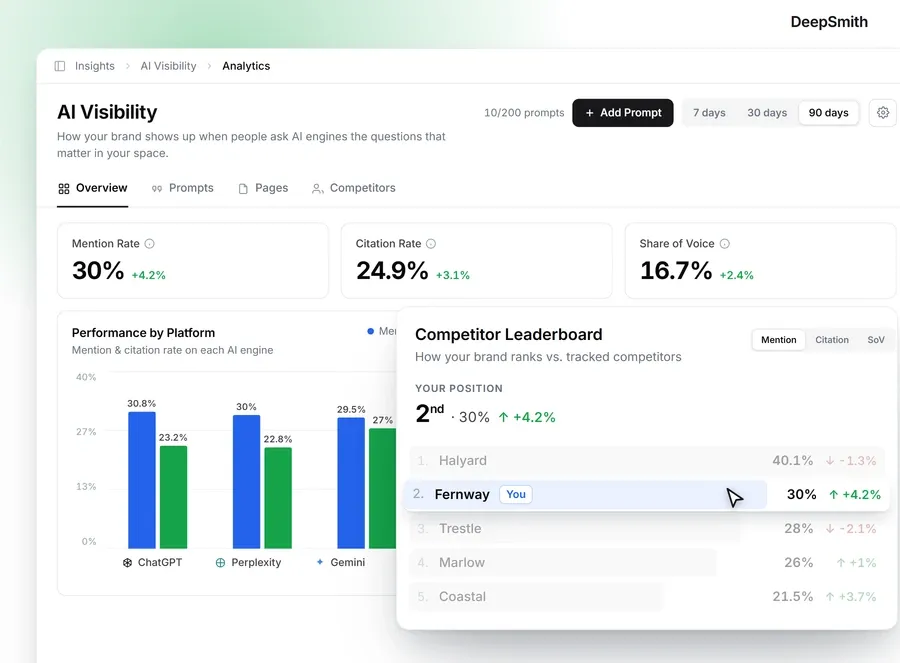Click the up arrow in Marlow row
This screenshot has height=663, width=900.
point(841,563)
